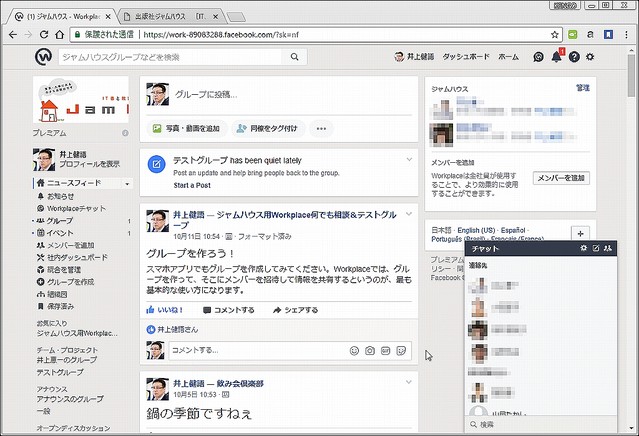Click the いいね! like button
The width and height of the screenshot is (639, 436).
coord(165,310)
